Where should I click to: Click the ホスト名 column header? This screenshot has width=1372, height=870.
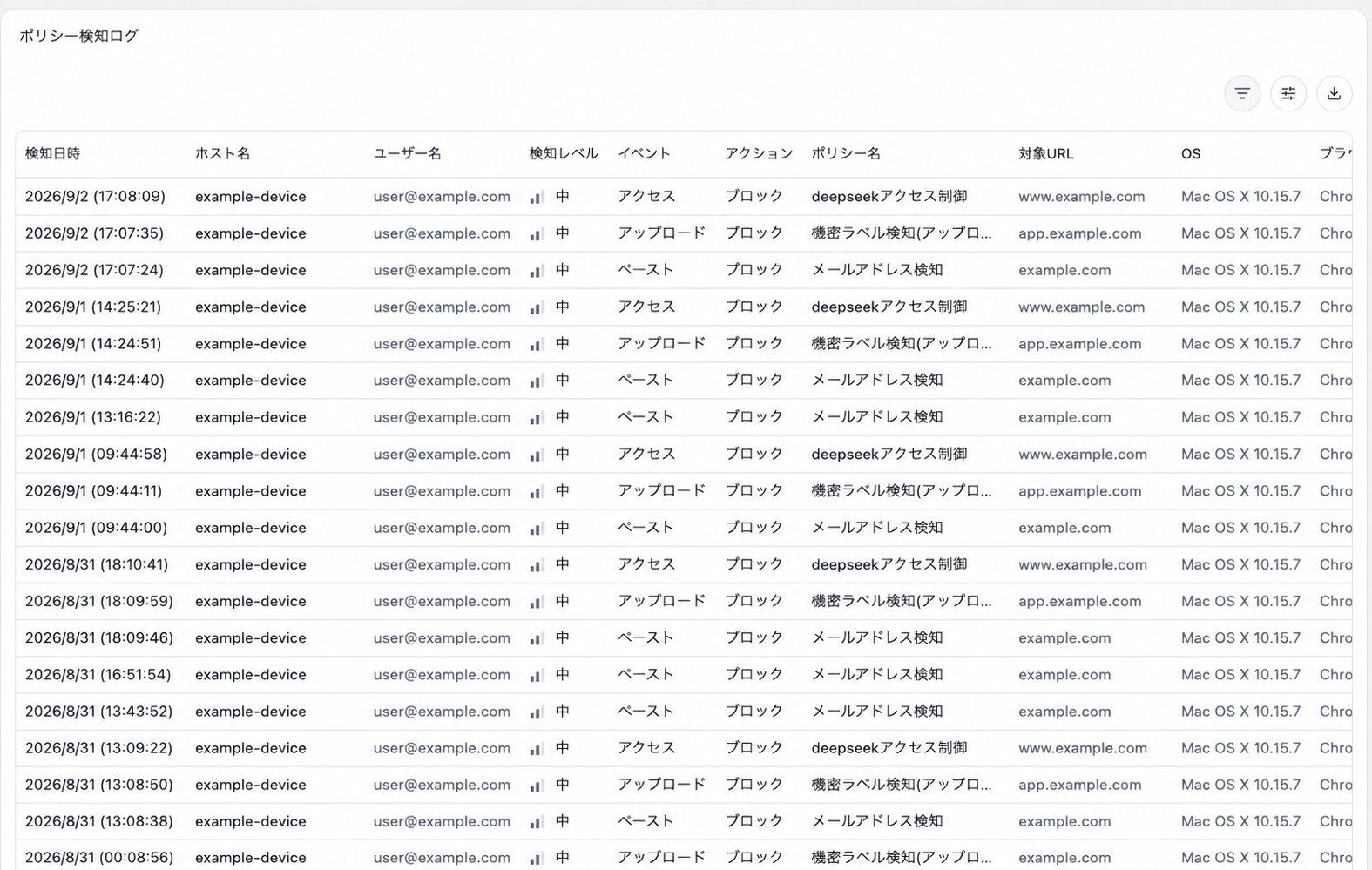tap(222, 153)
